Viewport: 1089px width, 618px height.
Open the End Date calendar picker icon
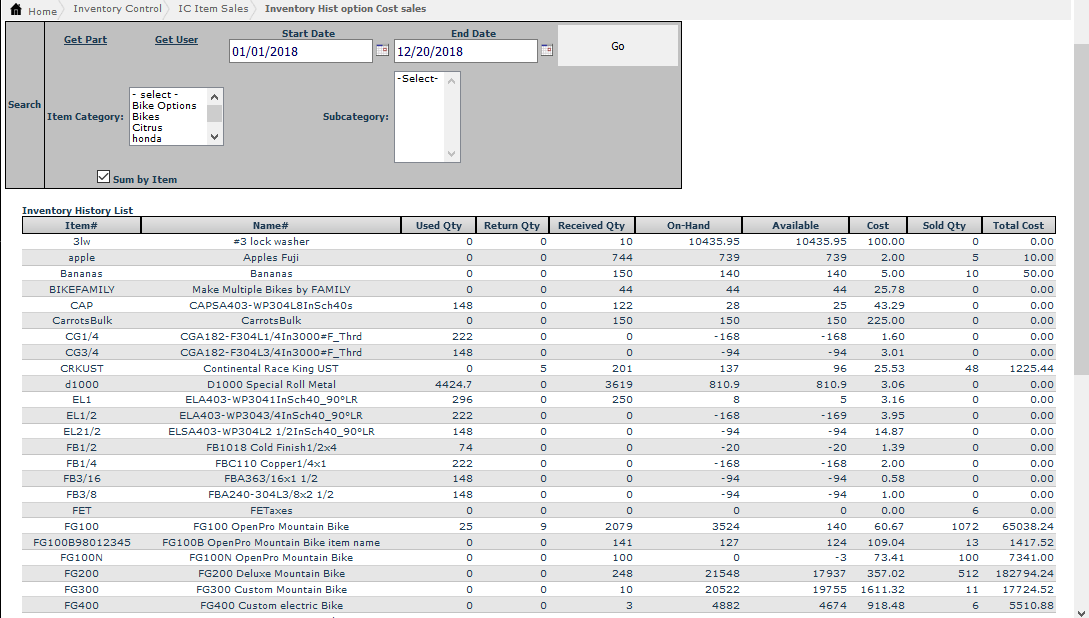coord(546,50)
